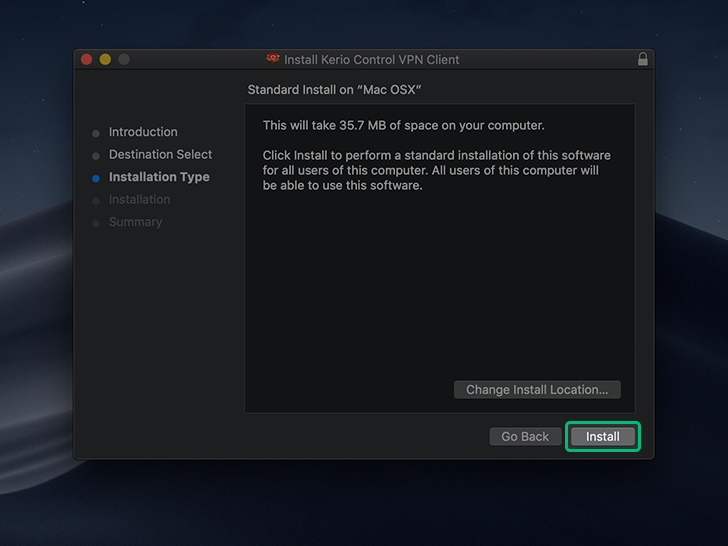Click the Install button
The height and width of the screenshot is (546, 728).
coord(603,436)
